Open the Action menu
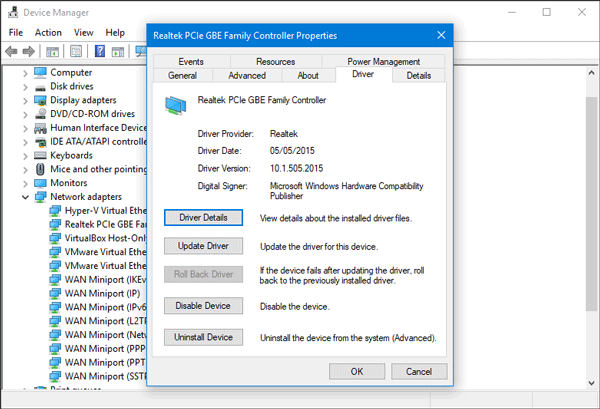The image size is (600, 409). coord(48,33)
